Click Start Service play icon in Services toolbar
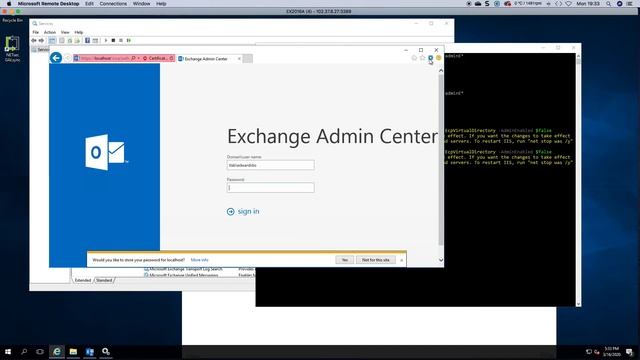This screenshot has height=360, width=640. point(106,40)
